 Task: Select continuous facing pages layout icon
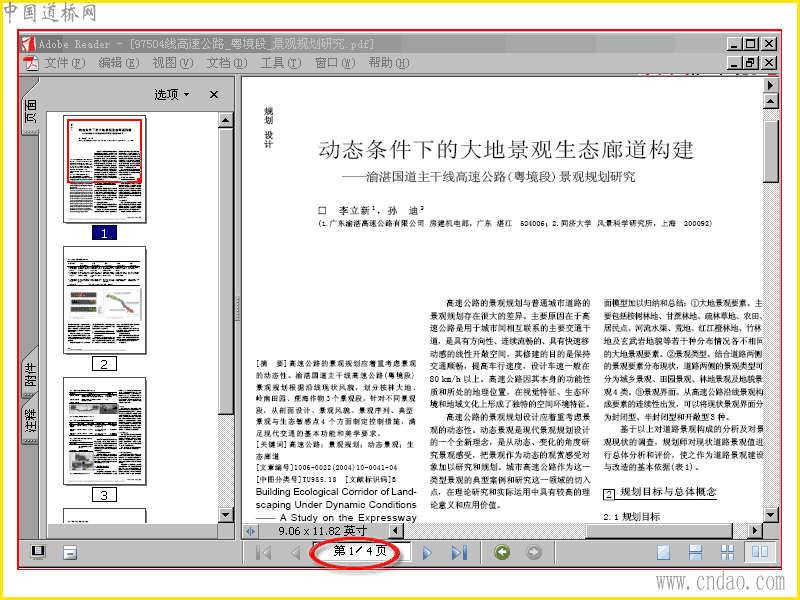[x=728, y=553]
